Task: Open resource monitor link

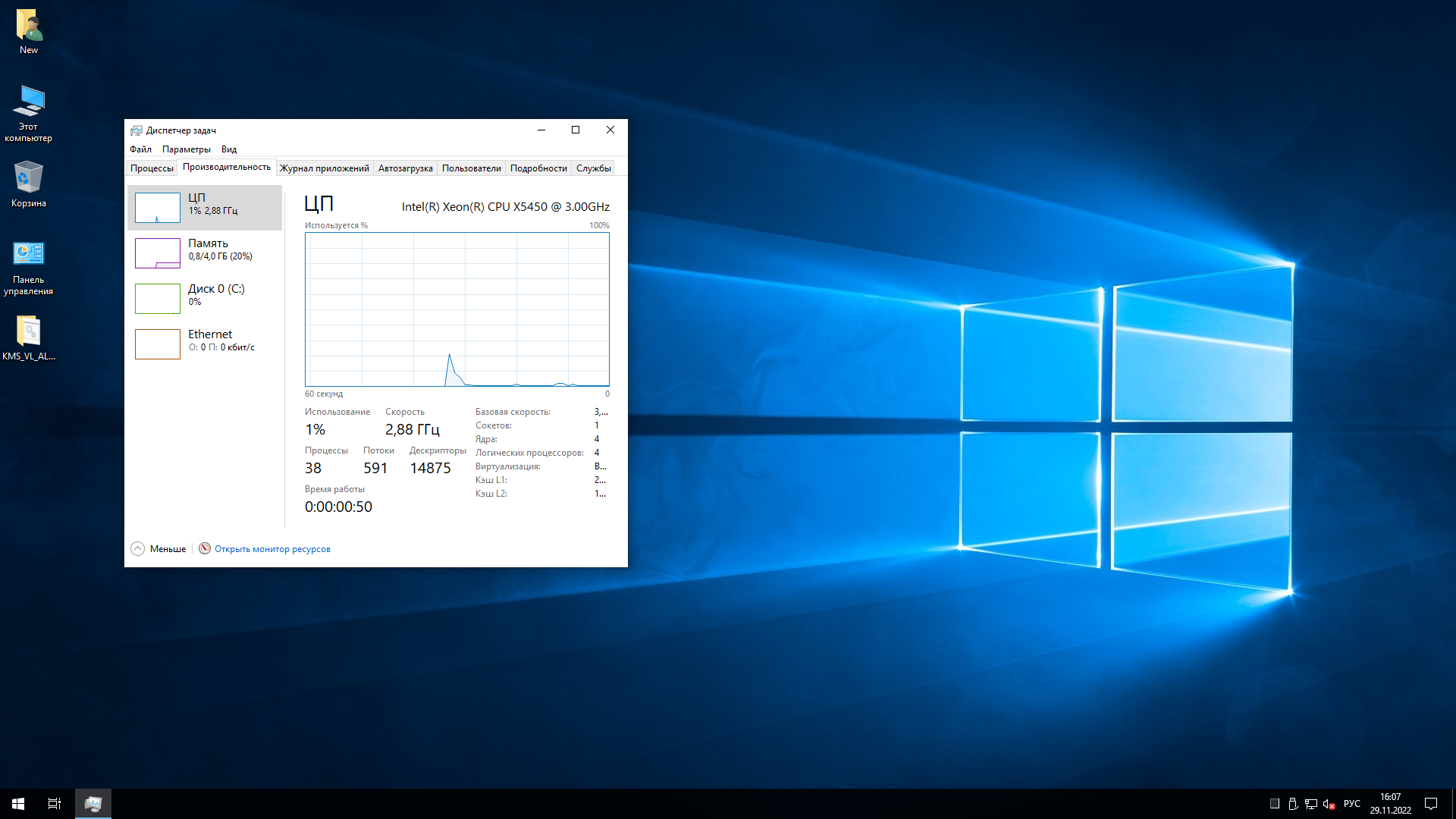Action: tap(272, 549)
